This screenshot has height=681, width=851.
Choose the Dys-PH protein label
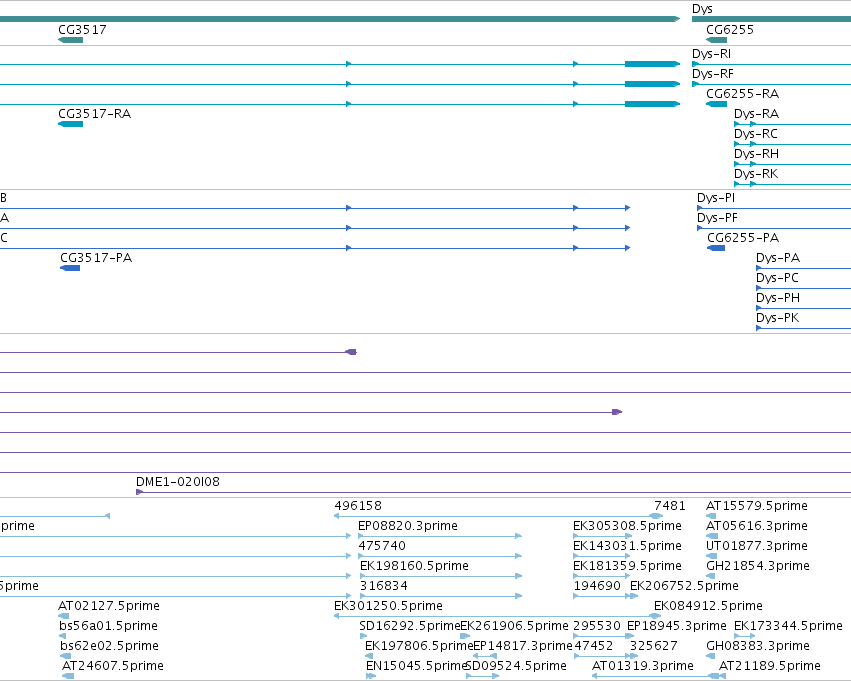pos(778,298)
